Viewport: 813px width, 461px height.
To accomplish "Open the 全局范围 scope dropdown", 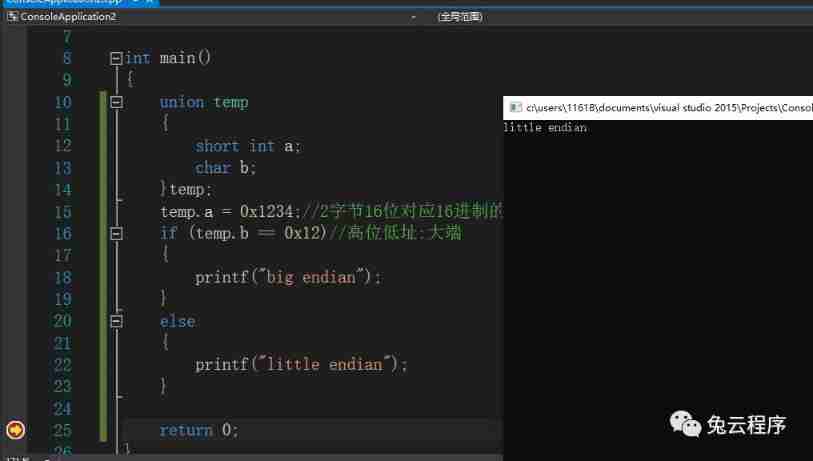I will coord(622,17).
